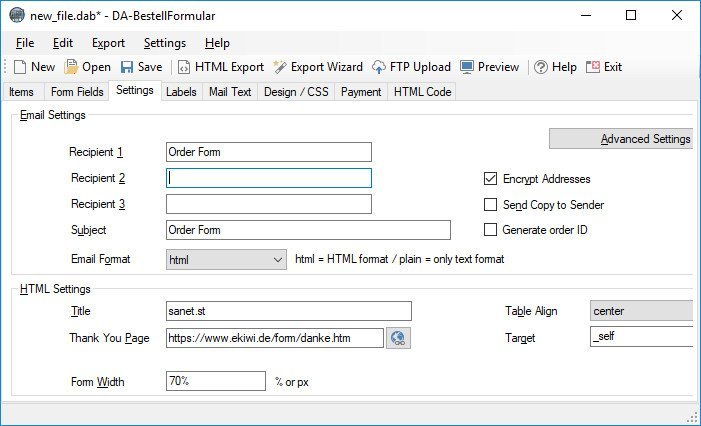Browse for Thank You Page with globe icon
This screenshot has height=426, width=701.
(x=398, y=338)
